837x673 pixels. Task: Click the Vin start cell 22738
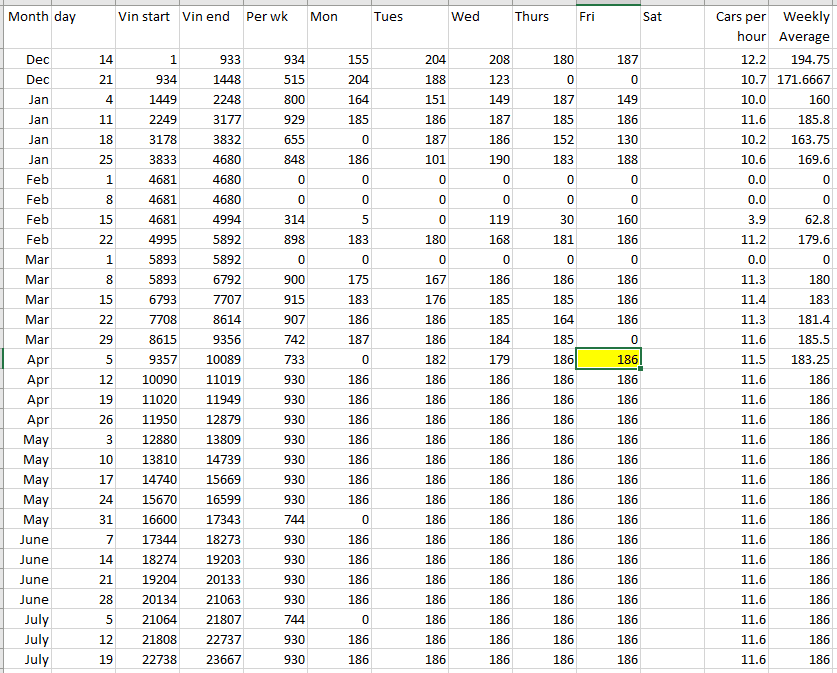147,660
